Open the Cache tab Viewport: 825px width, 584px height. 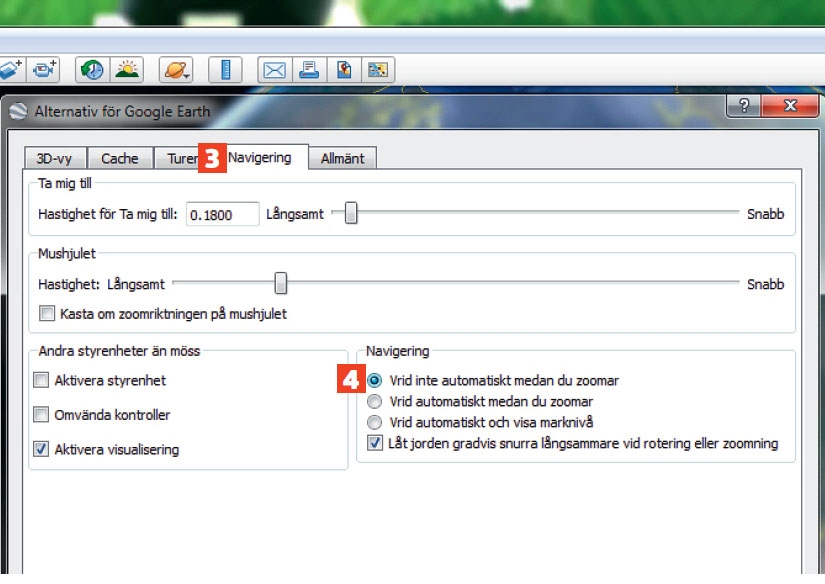point(120,158)
